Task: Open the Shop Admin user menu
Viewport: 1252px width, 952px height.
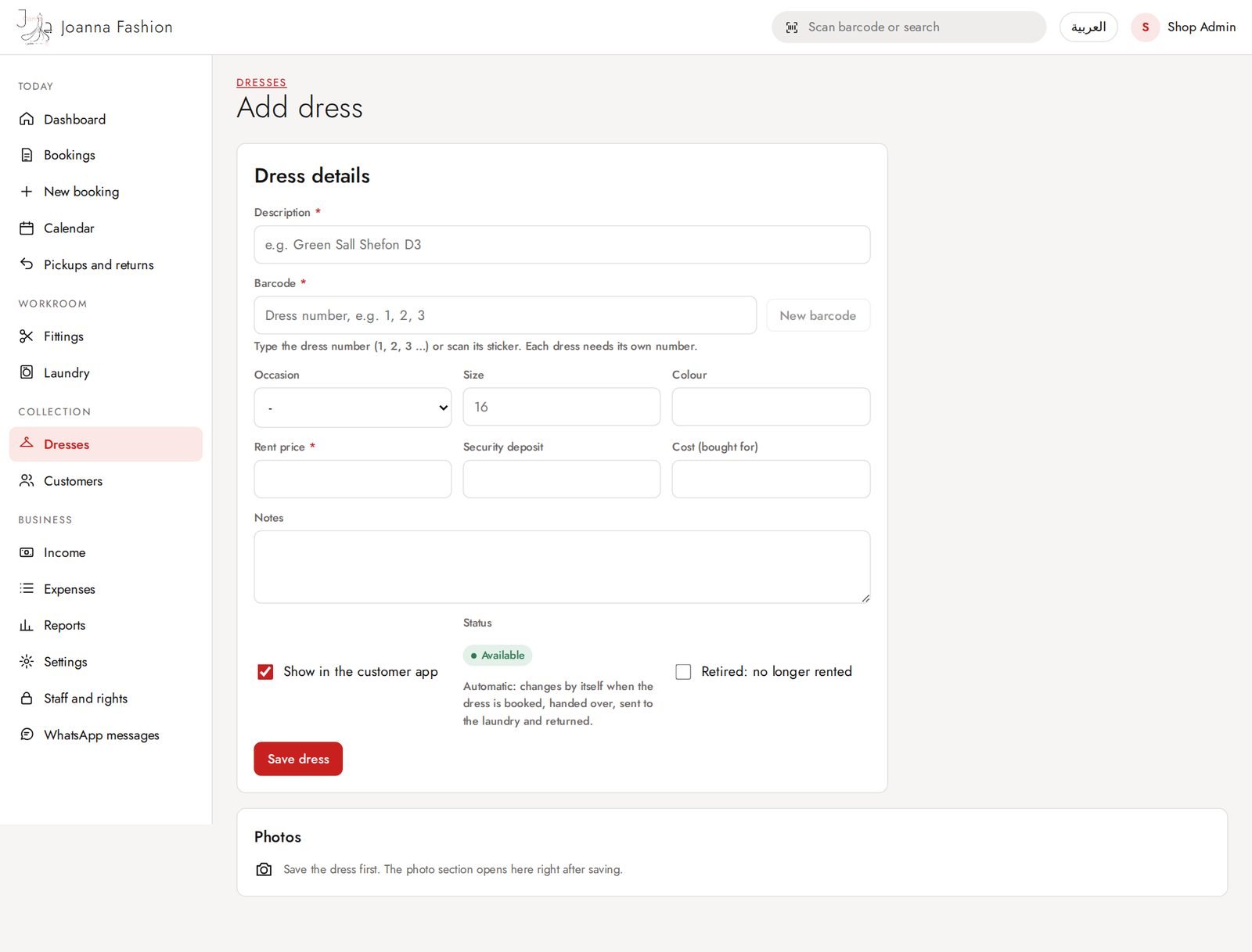Action: [1184, 27]
